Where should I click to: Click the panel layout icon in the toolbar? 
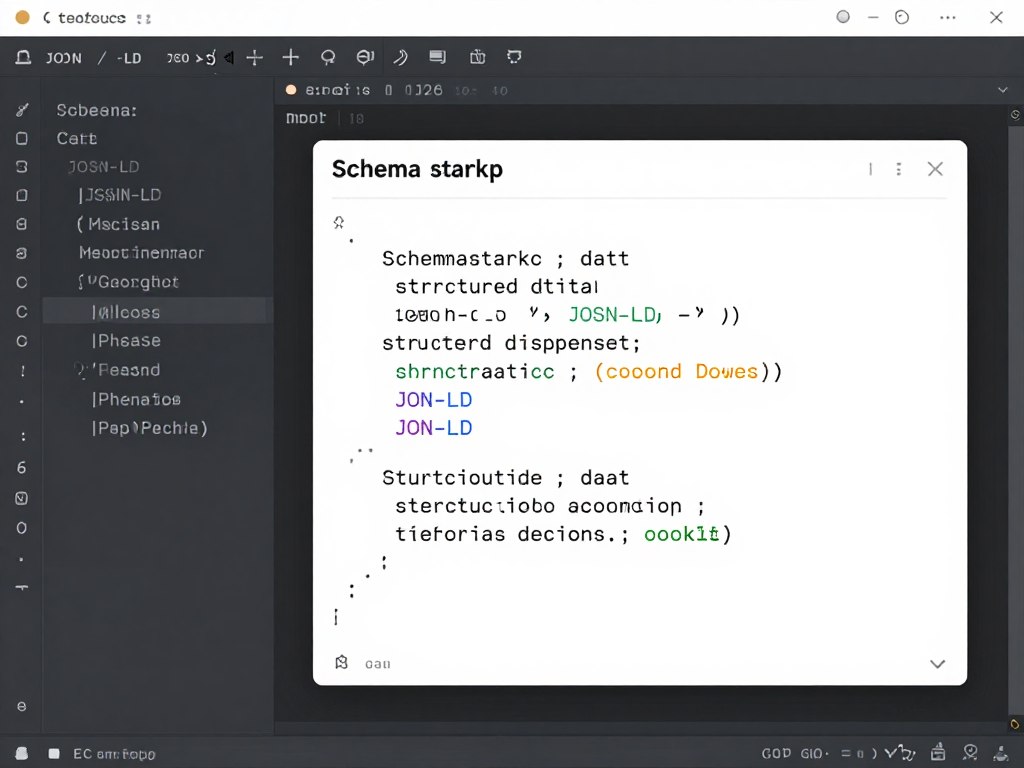437,57
